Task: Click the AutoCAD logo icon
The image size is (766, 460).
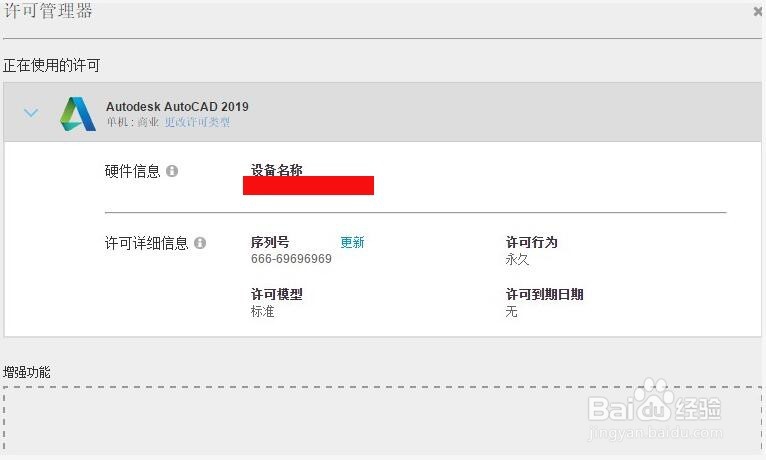Action: click(77, 114)
